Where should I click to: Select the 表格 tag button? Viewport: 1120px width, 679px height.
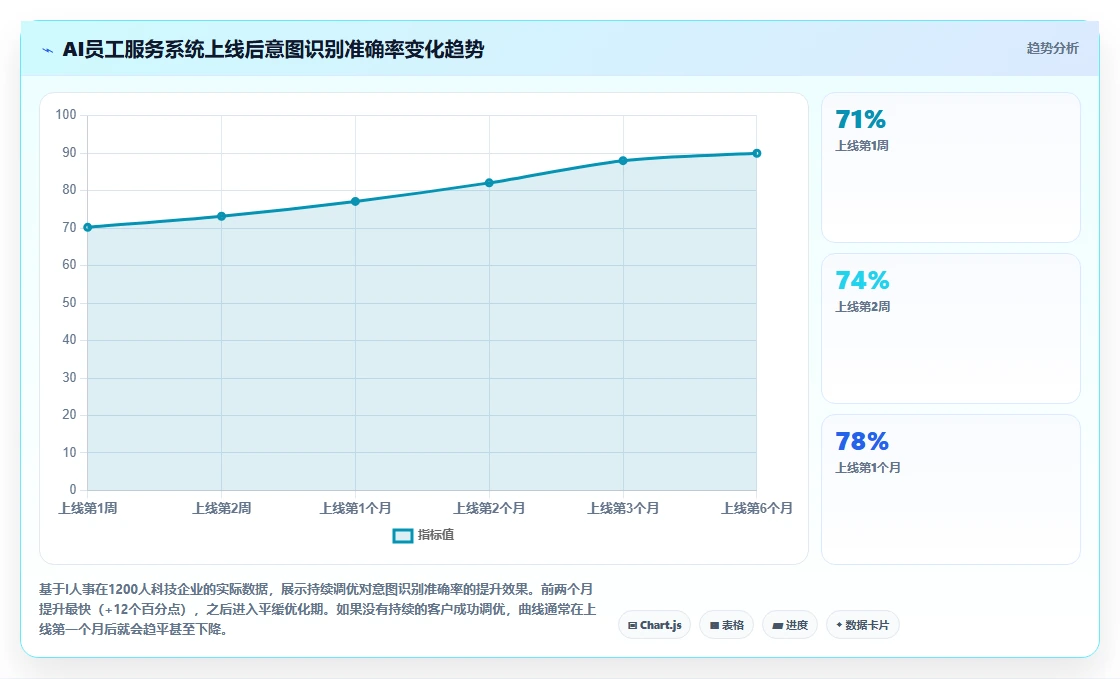point(726,625)
